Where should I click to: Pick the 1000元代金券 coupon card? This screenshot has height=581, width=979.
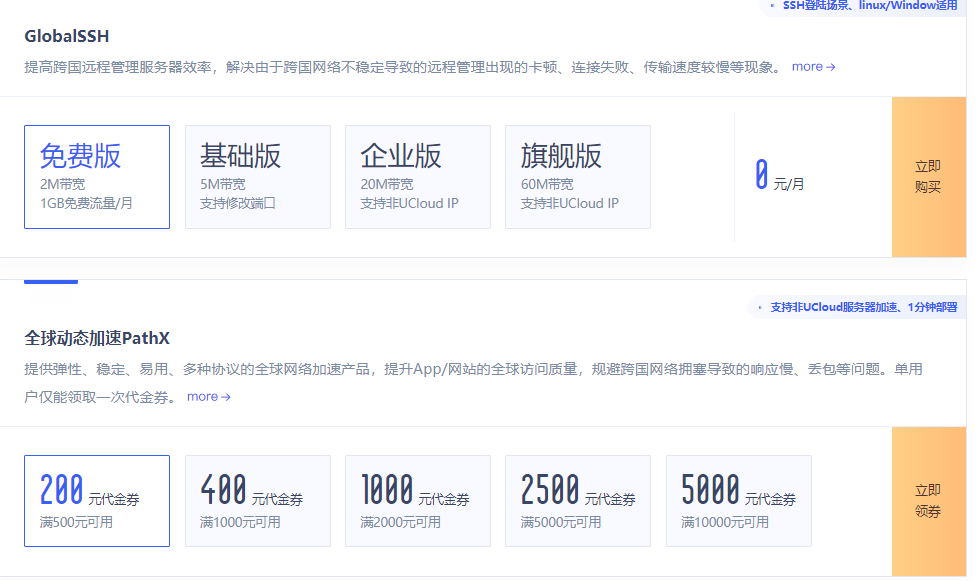pyautogui.click(x=418, y=501)
